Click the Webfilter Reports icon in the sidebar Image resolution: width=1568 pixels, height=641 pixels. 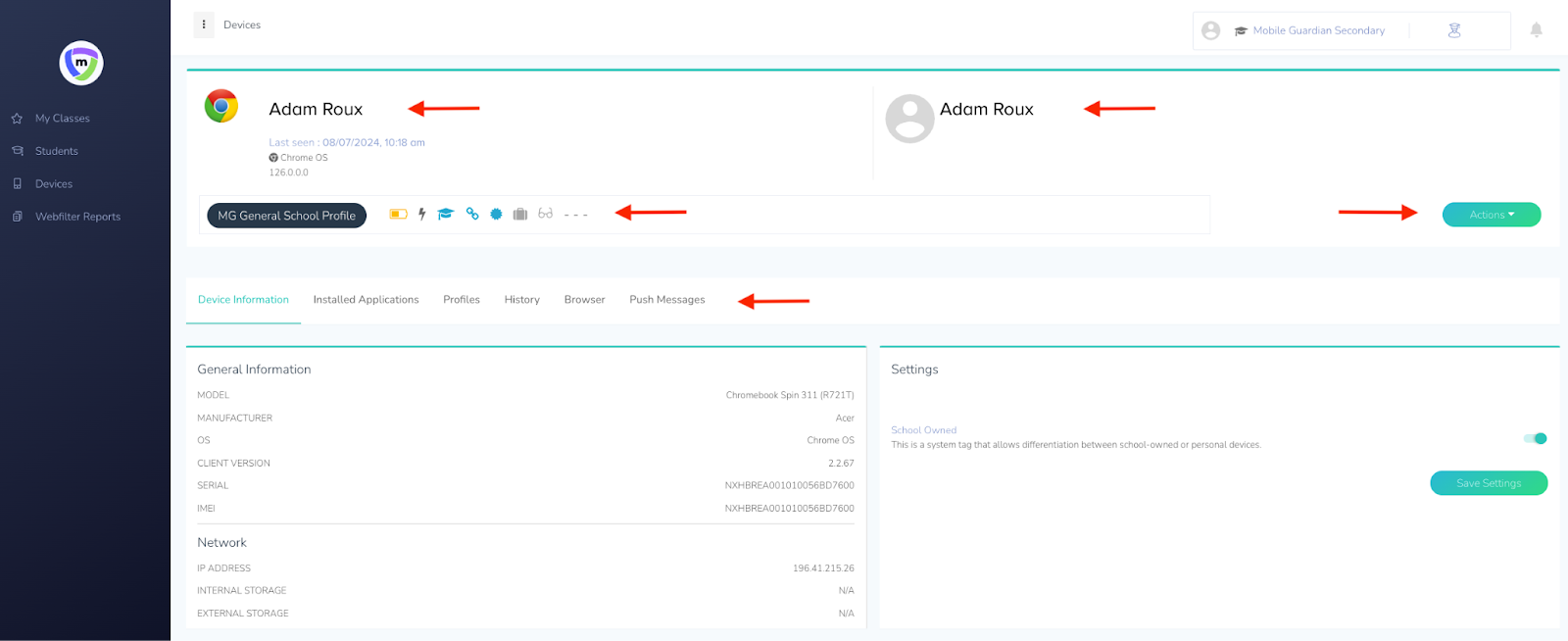[x=17, y=217]
